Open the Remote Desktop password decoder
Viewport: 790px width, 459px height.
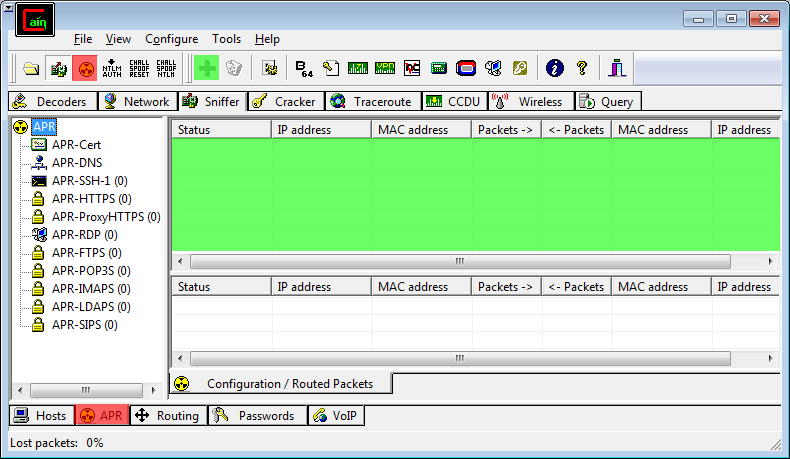click(x=493, y=68)
